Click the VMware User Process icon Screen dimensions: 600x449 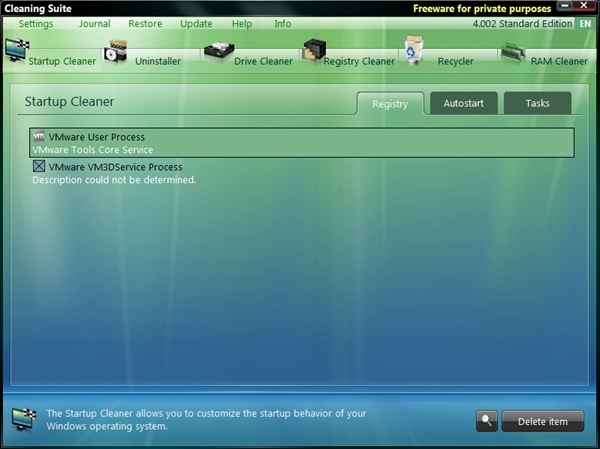click(39, 137)
